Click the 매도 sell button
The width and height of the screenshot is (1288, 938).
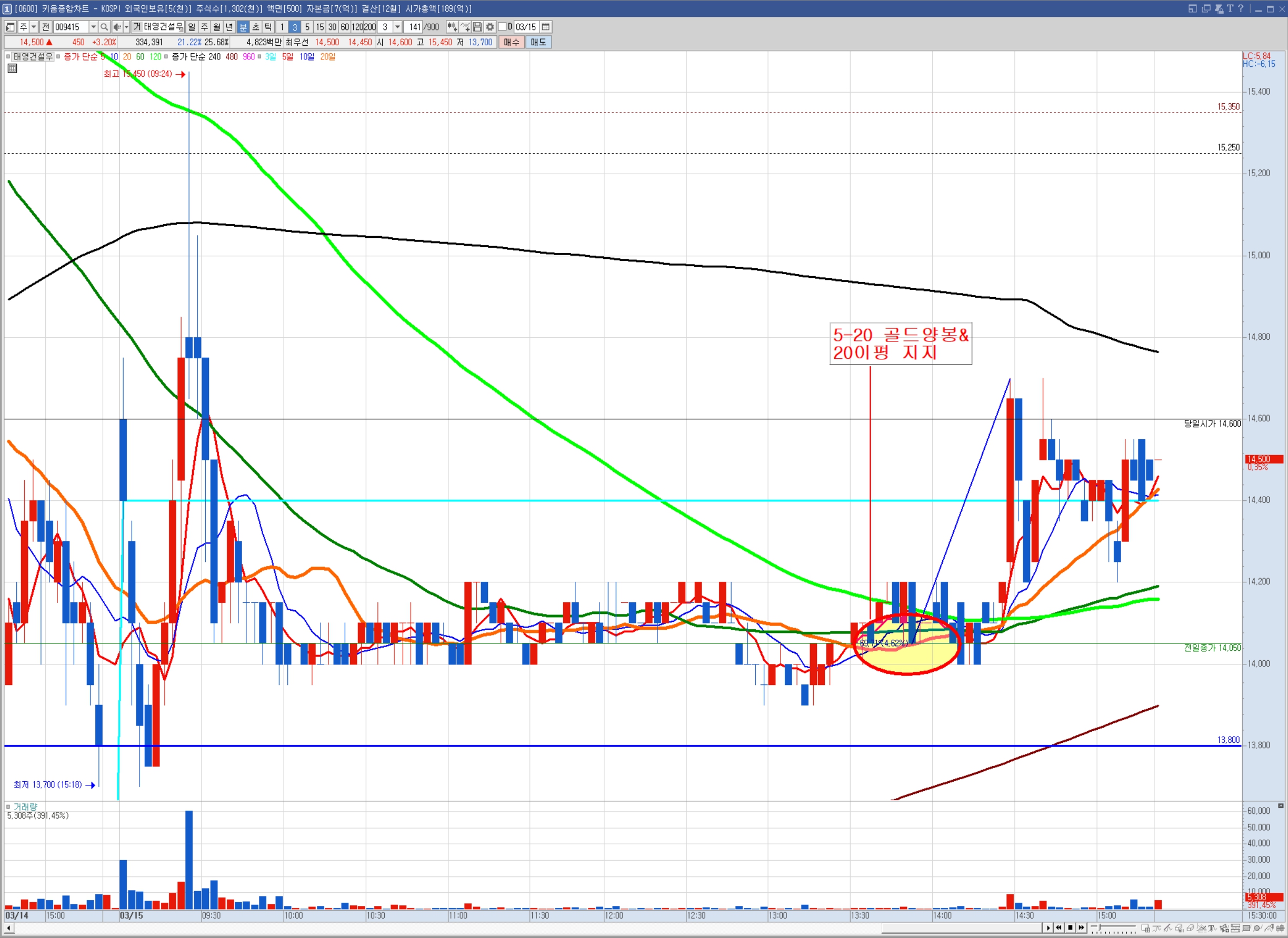[x=538, y=42]
